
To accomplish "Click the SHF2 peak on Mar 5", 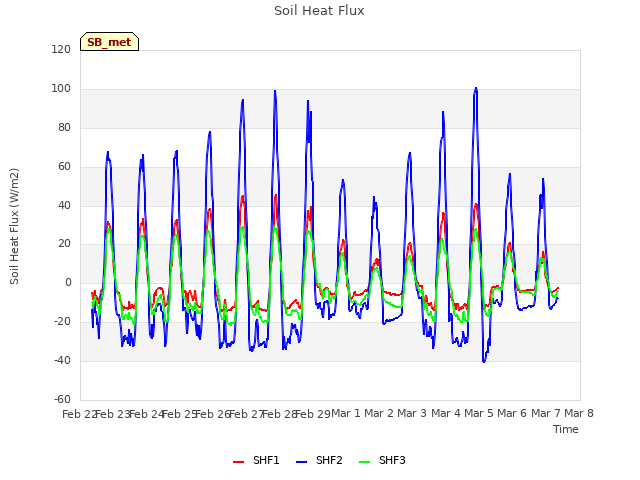I will [x=476, y=88].
